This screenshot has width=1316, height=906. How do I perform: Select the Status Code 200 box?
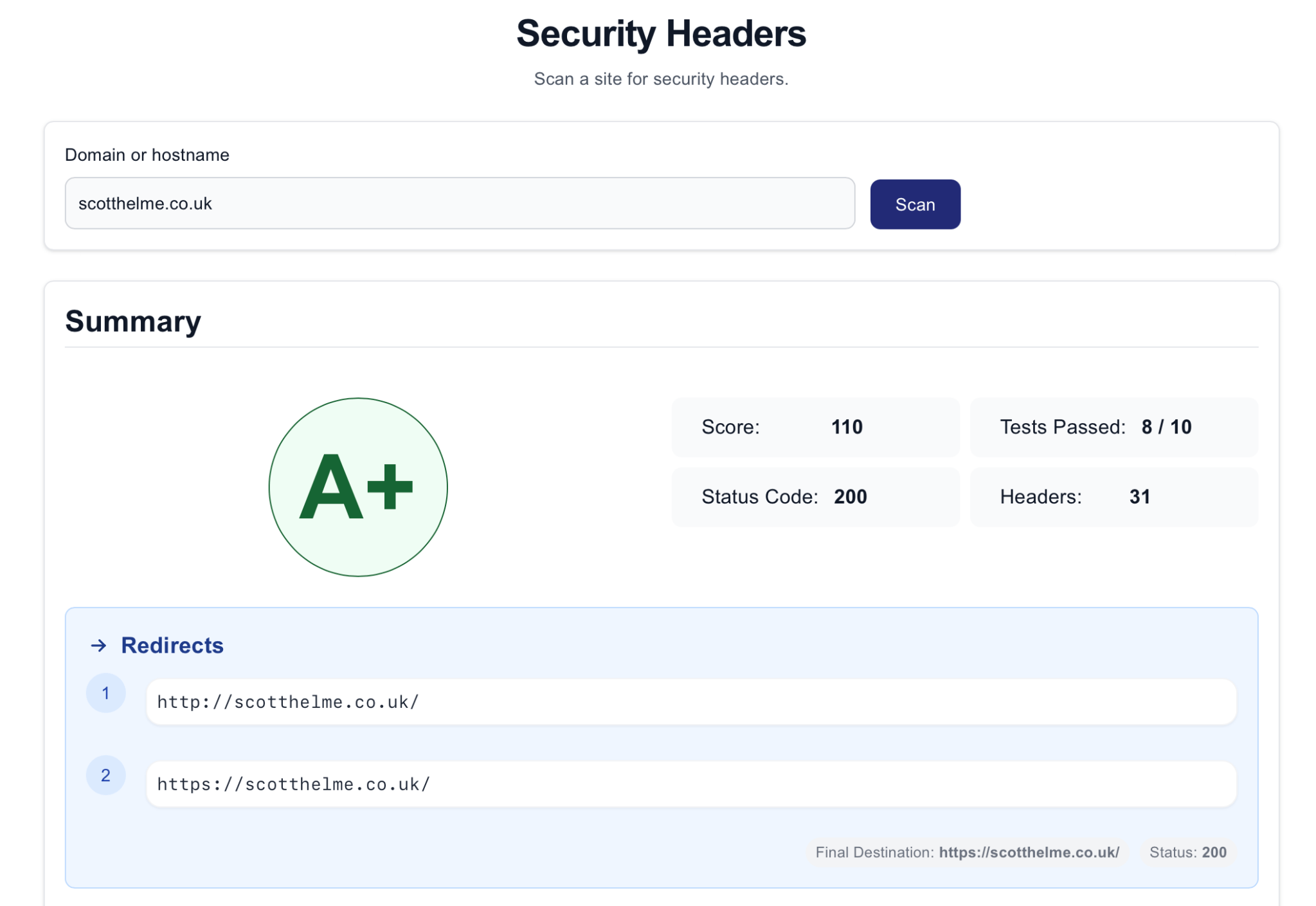tap(815, 496)
